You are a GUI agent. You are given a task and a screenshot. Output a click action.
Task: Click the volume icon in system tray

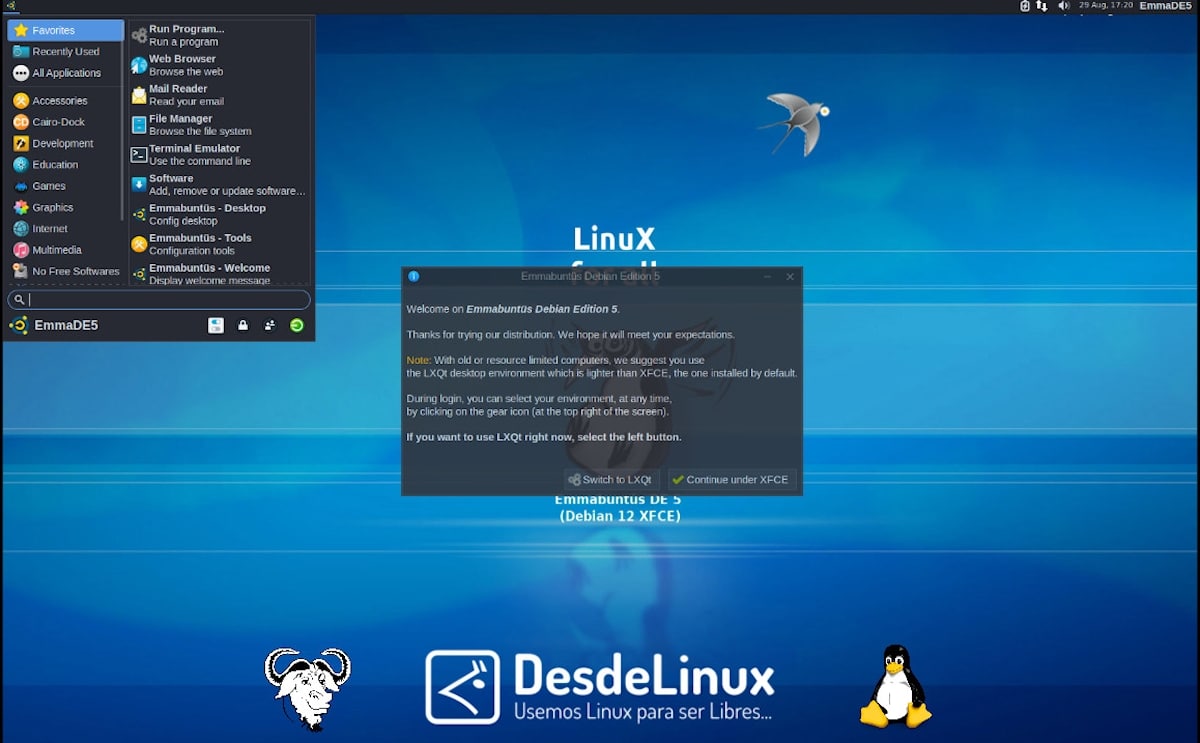1063,6
